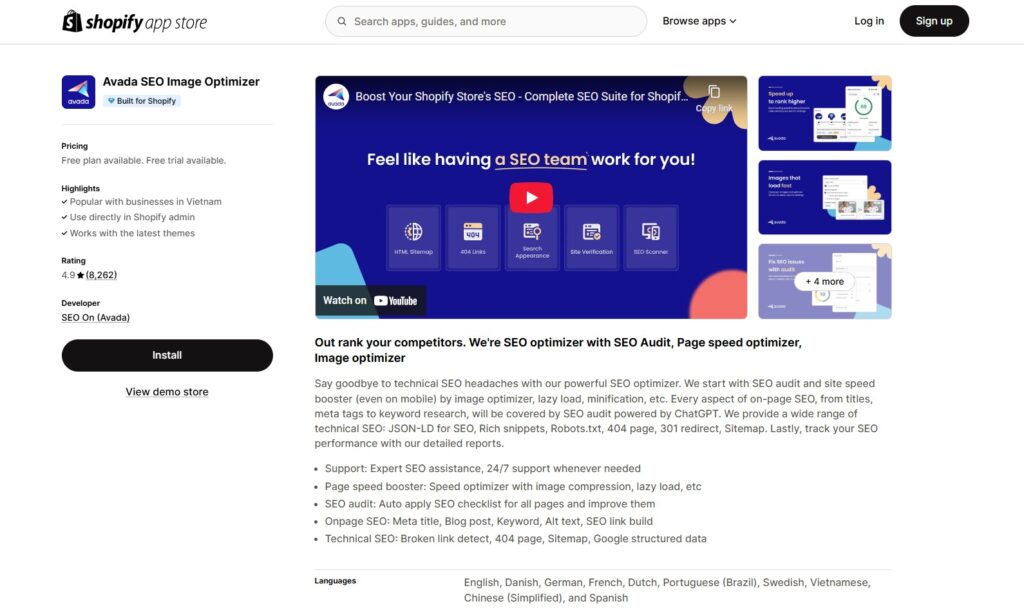This screenshot has height=615, width=1024.
Task: Click the Site Verification icon tile
Action: point(592,238)
